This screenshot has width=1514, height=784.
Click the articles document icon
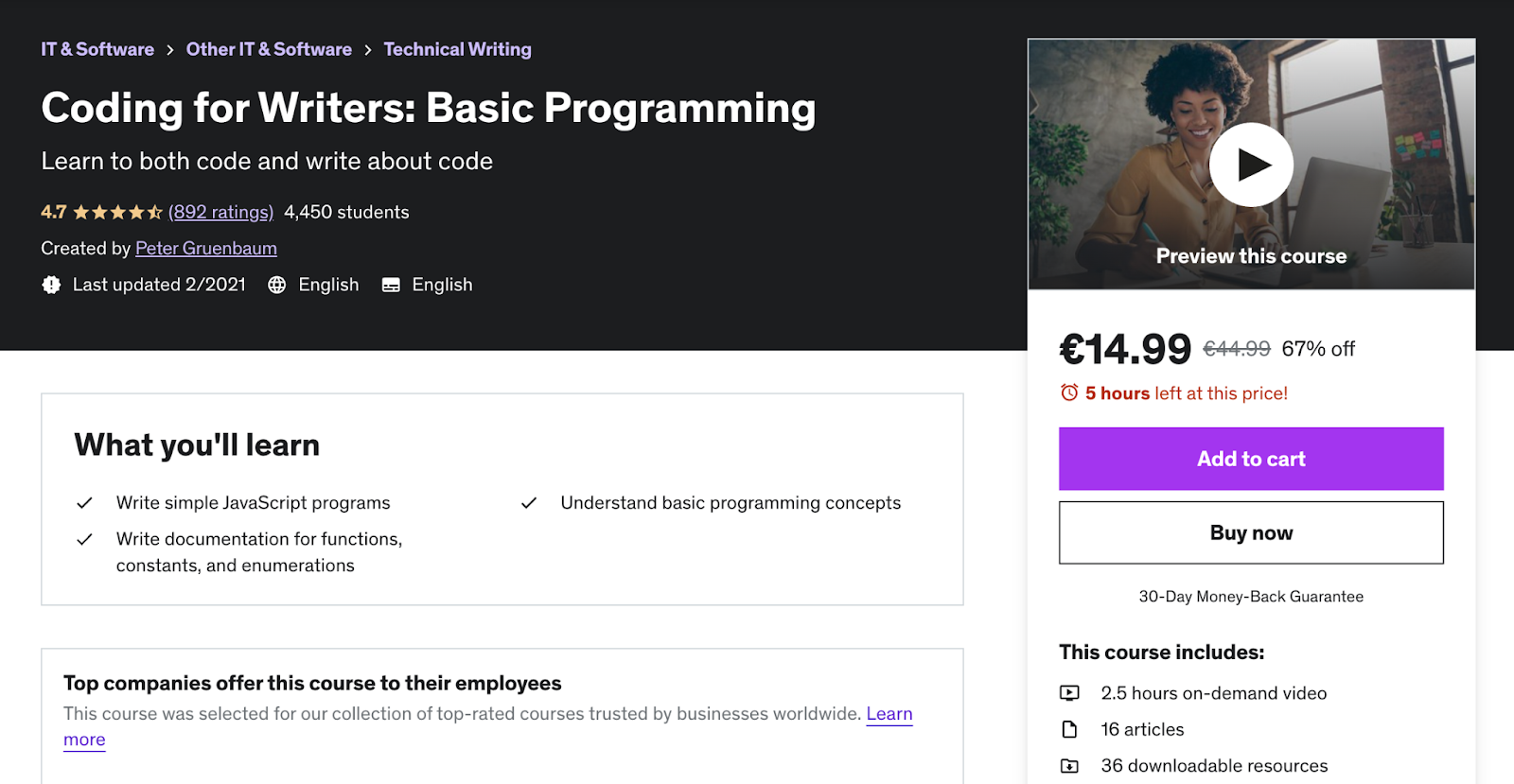click(x=1069, y=729)
